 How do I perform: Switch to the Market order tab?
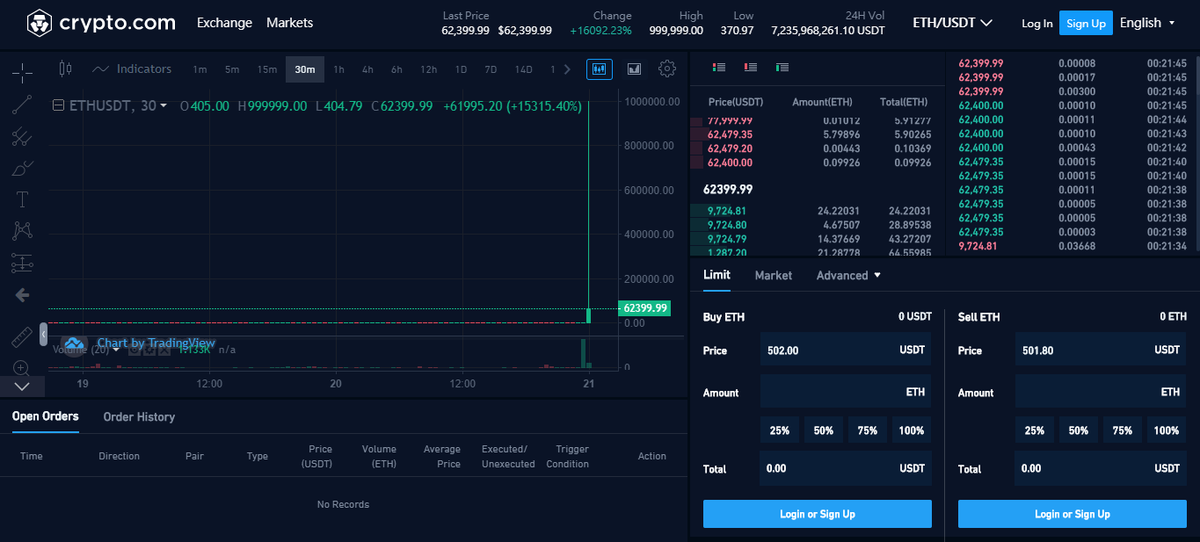pos(773,275)
